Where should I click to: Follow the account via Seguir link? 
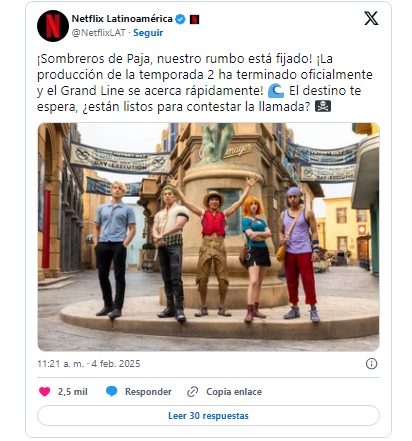pyautogui.click(x=148, y=33)
